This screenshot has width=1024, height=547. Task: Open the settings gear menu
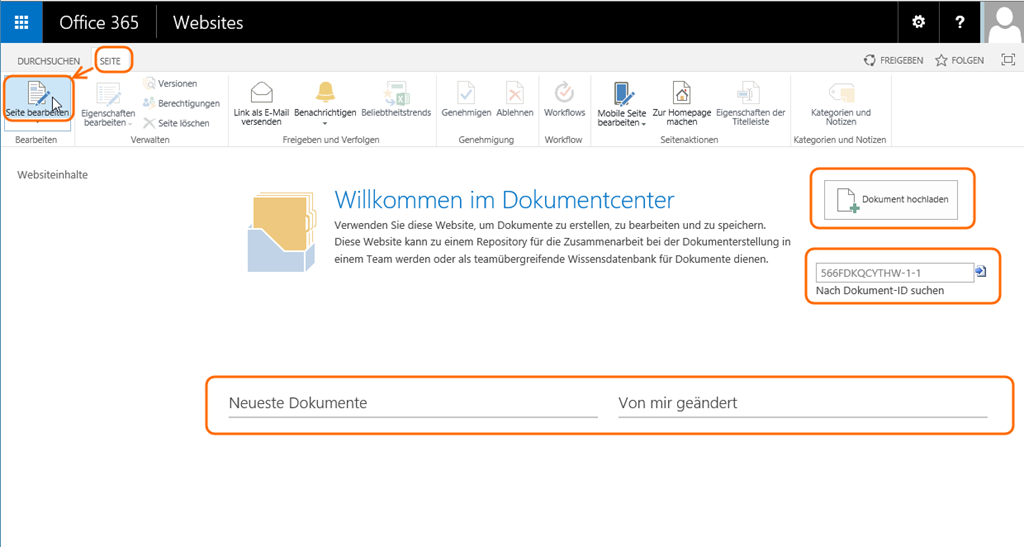click(x=918, y=22)
